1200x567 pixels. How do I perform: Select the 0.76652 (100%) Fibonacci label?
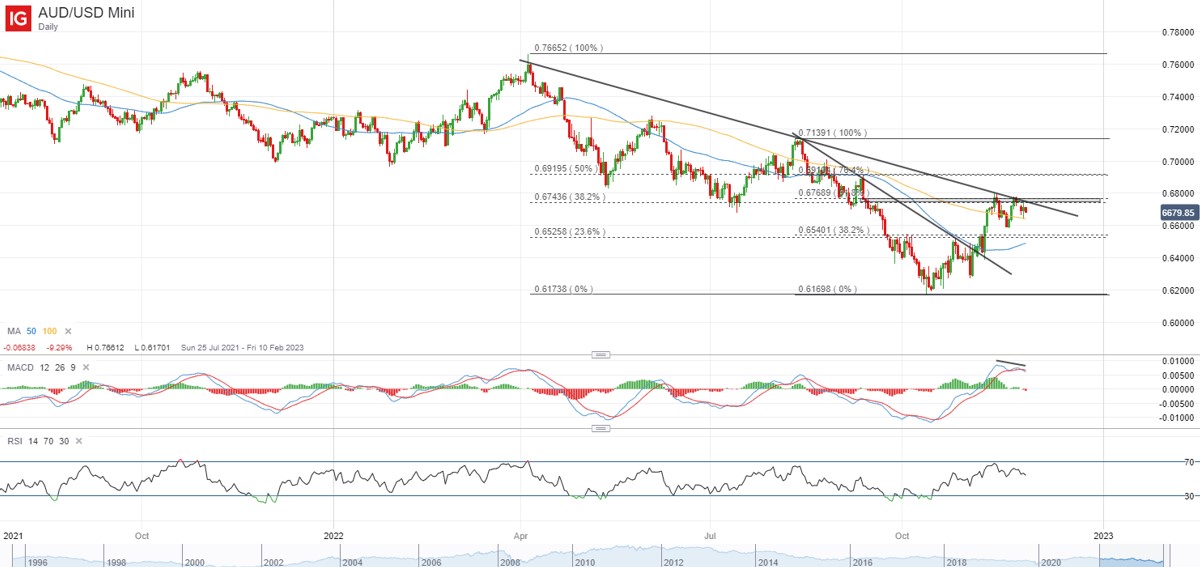569,47
